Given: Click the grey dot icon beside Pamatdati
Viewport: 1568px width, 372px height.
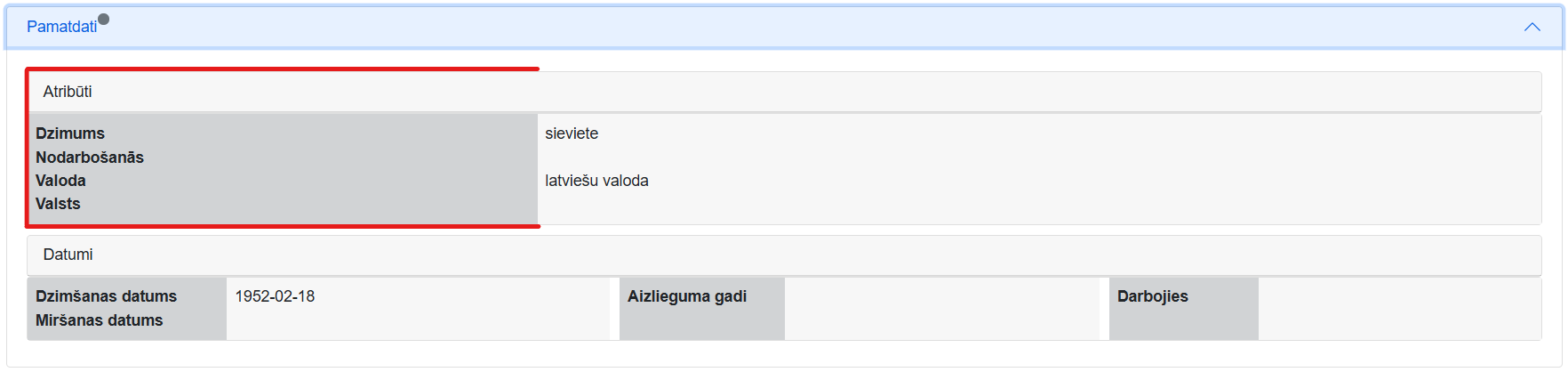Looking at the screenshot, I should tap(104, 19).
